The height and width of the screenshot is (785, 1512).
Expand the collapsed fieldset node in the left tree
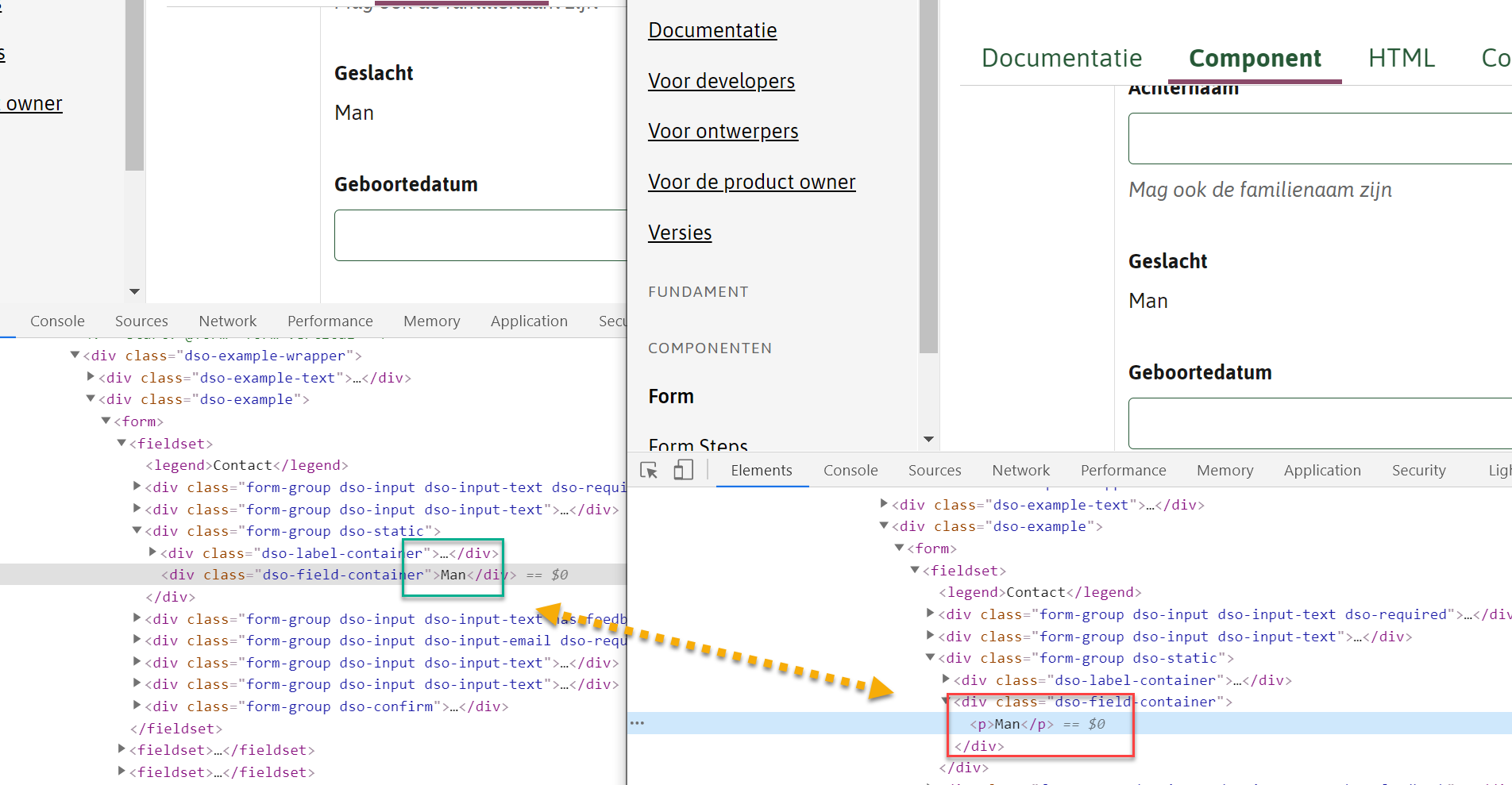[121, 748]
